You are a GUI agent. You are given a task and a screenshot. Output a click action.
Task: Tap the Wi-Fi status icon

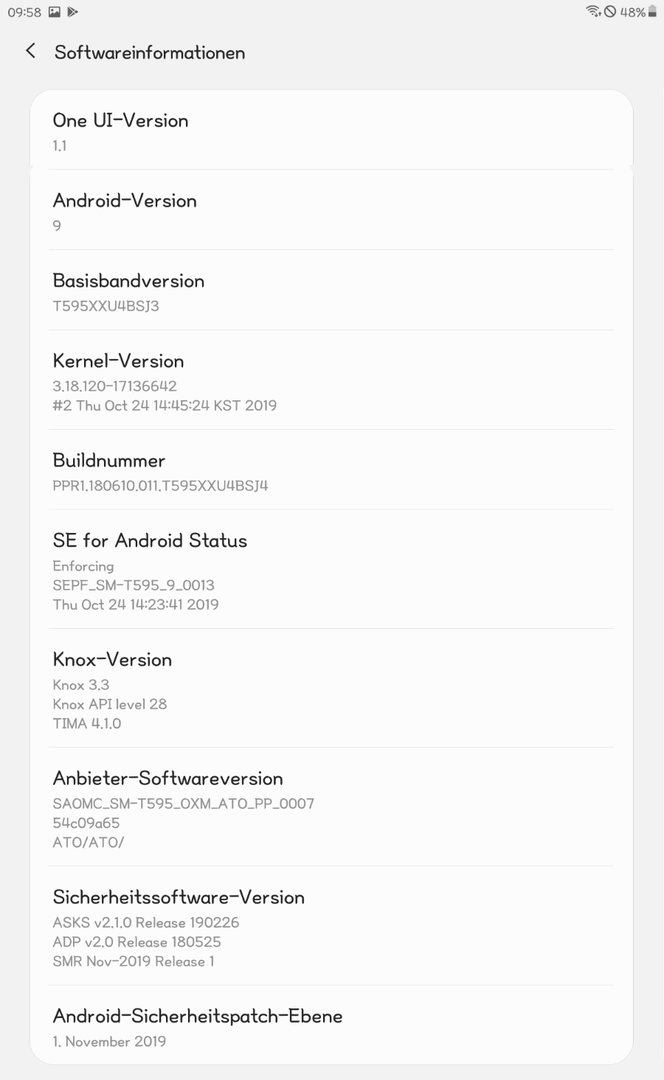click(x=593, y=11)
